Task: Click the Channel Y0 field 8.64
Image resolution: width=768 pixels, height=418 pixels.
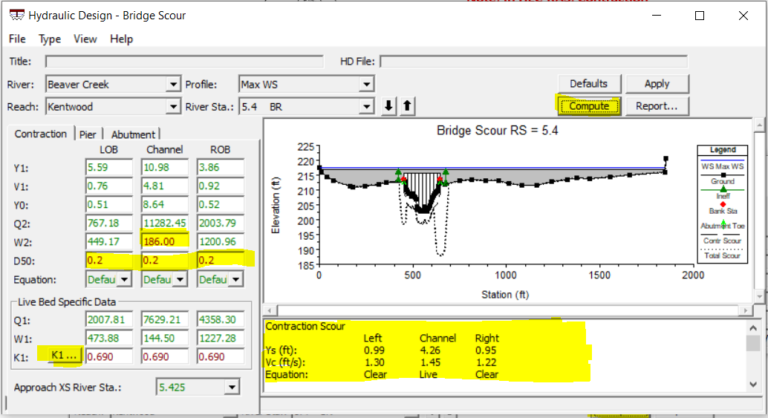Action: pos(165,205)
